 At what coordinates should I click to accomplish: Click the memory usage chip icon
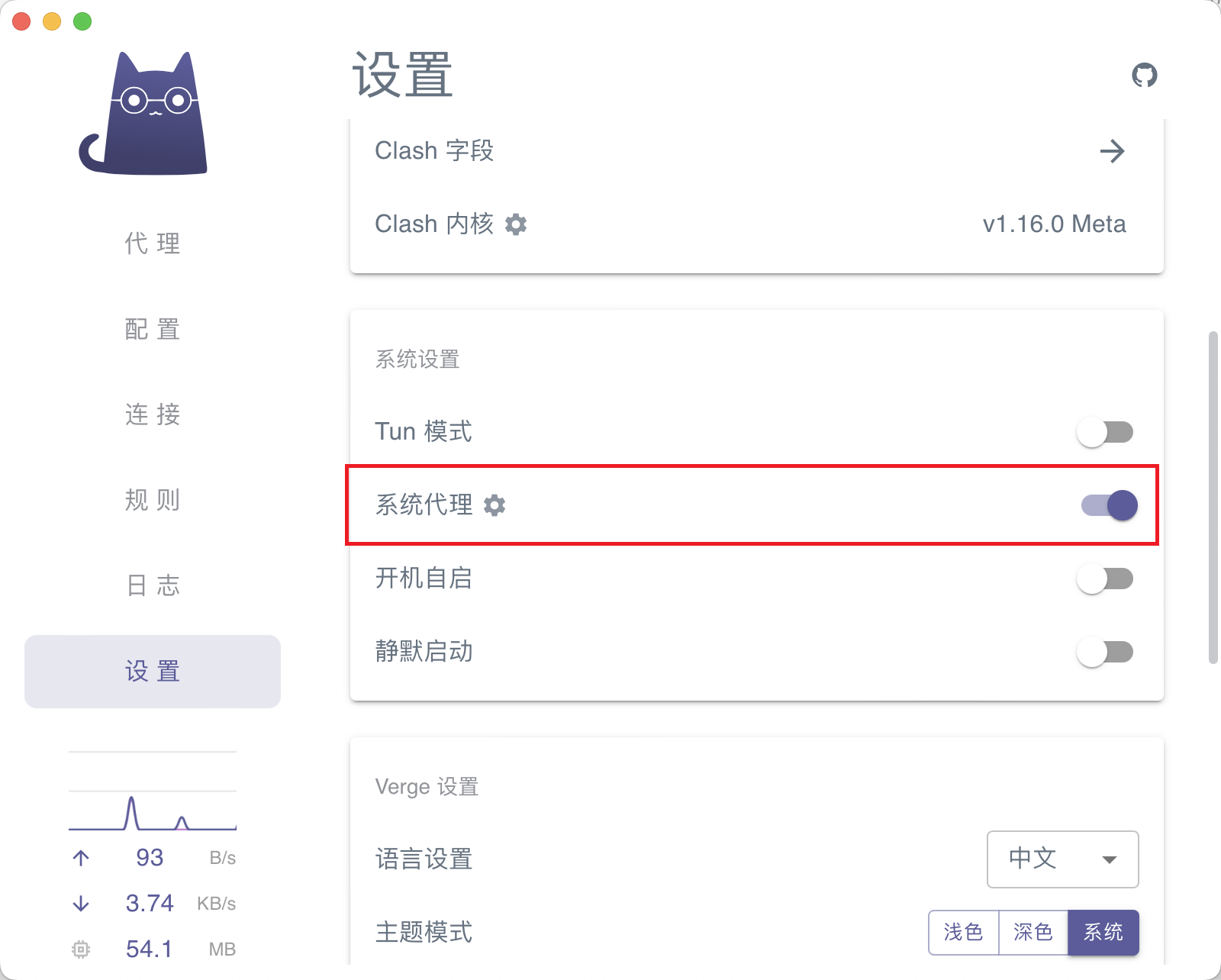(x=81, y=949)
